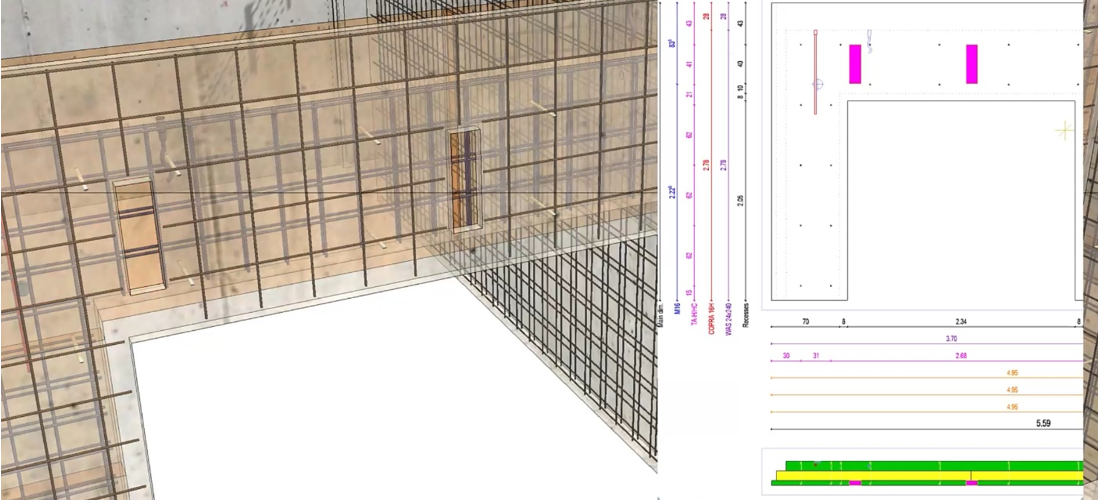
Task: Click the COPRA 16H dimension line label
Action: pos(711,316)
